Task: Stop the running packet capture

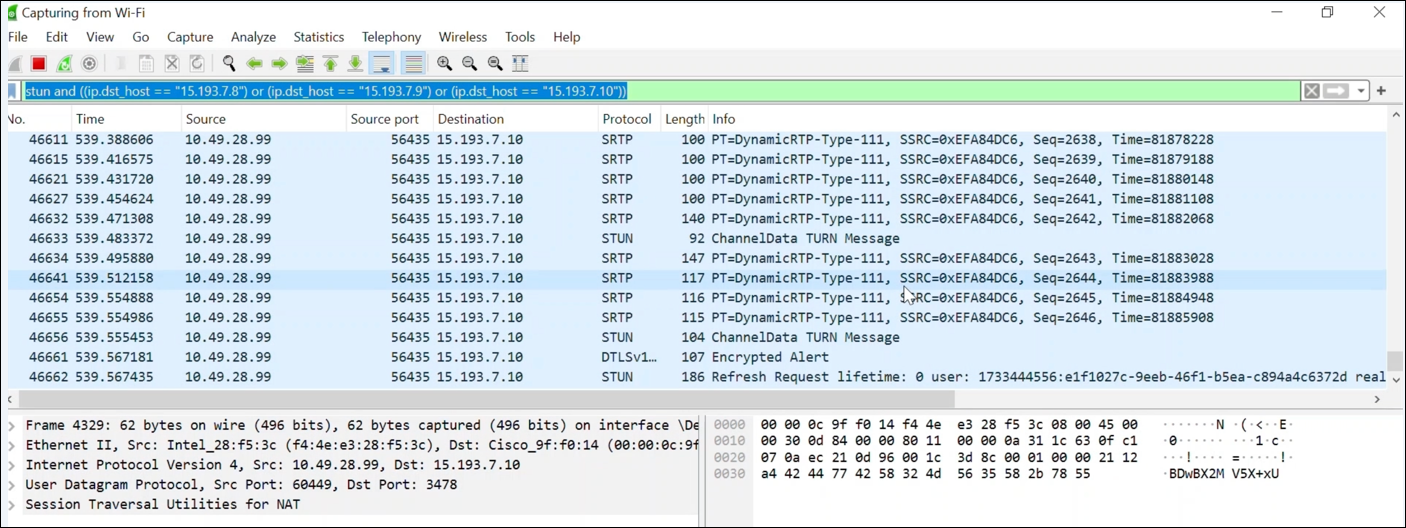Action: (38, 64)
